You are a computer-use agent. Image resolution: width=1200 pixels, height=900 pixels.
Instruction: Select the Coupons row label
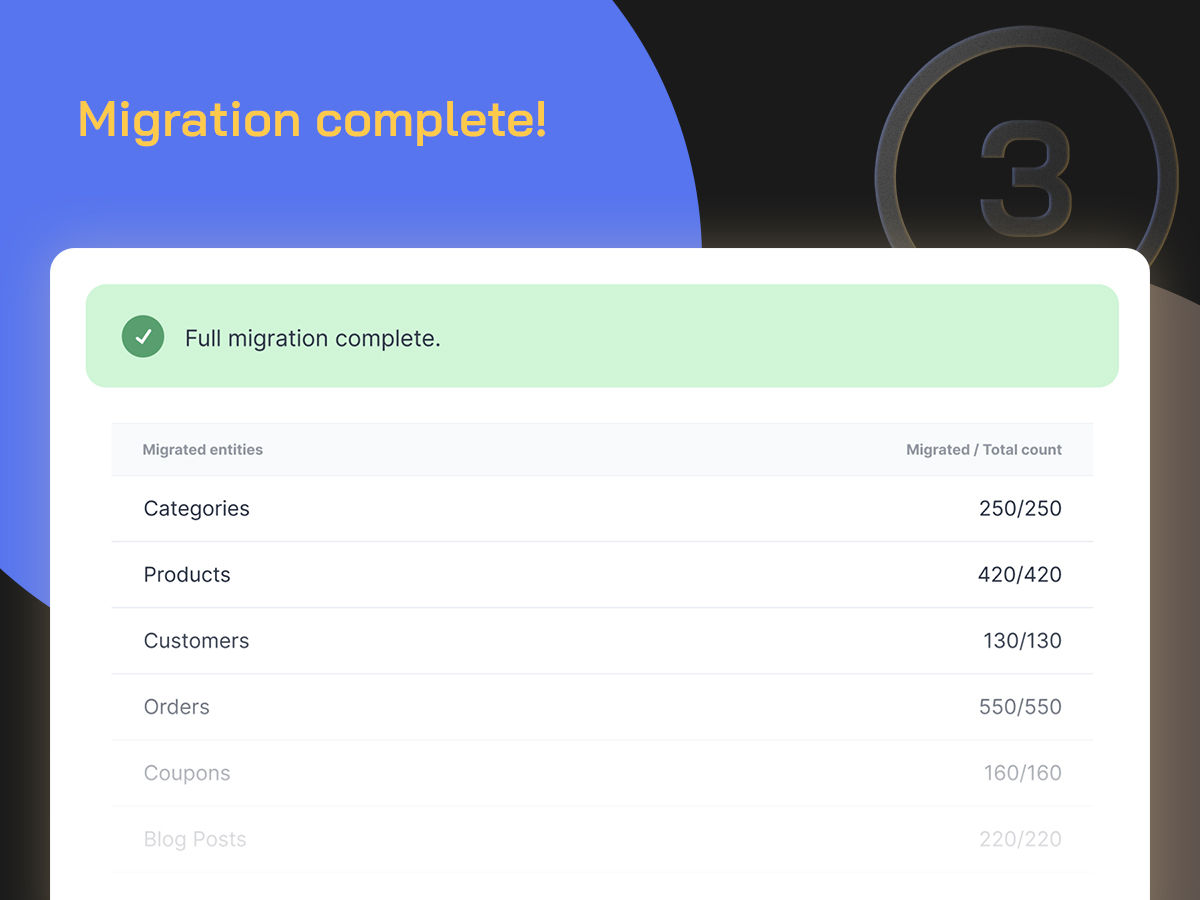[x=187, y=773]
